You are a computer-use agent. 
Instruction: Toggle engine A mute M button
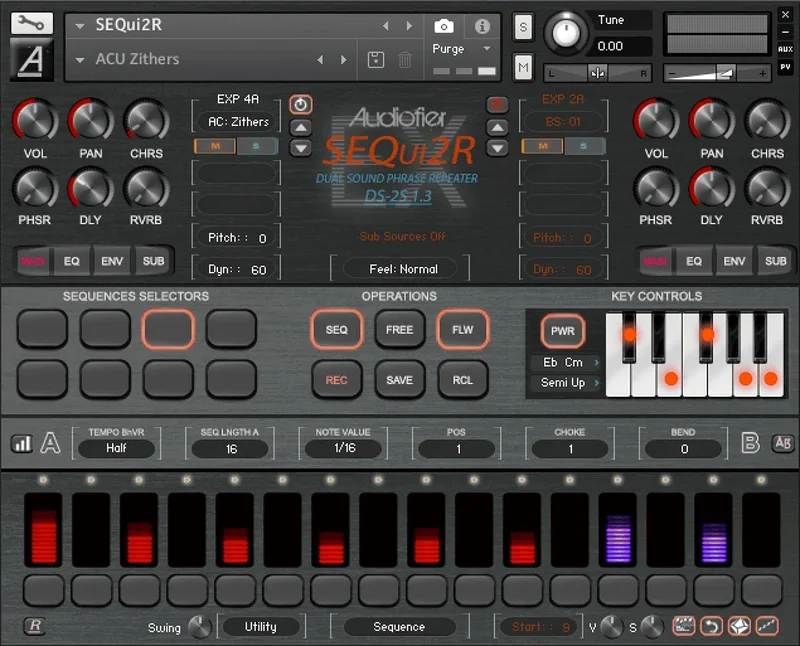[x=215, y=146]
